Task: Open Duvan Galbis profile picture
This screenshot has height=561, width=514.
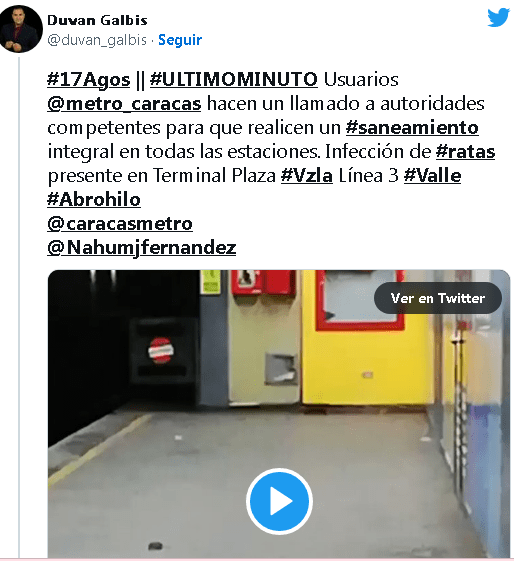Action: point(21,29)
